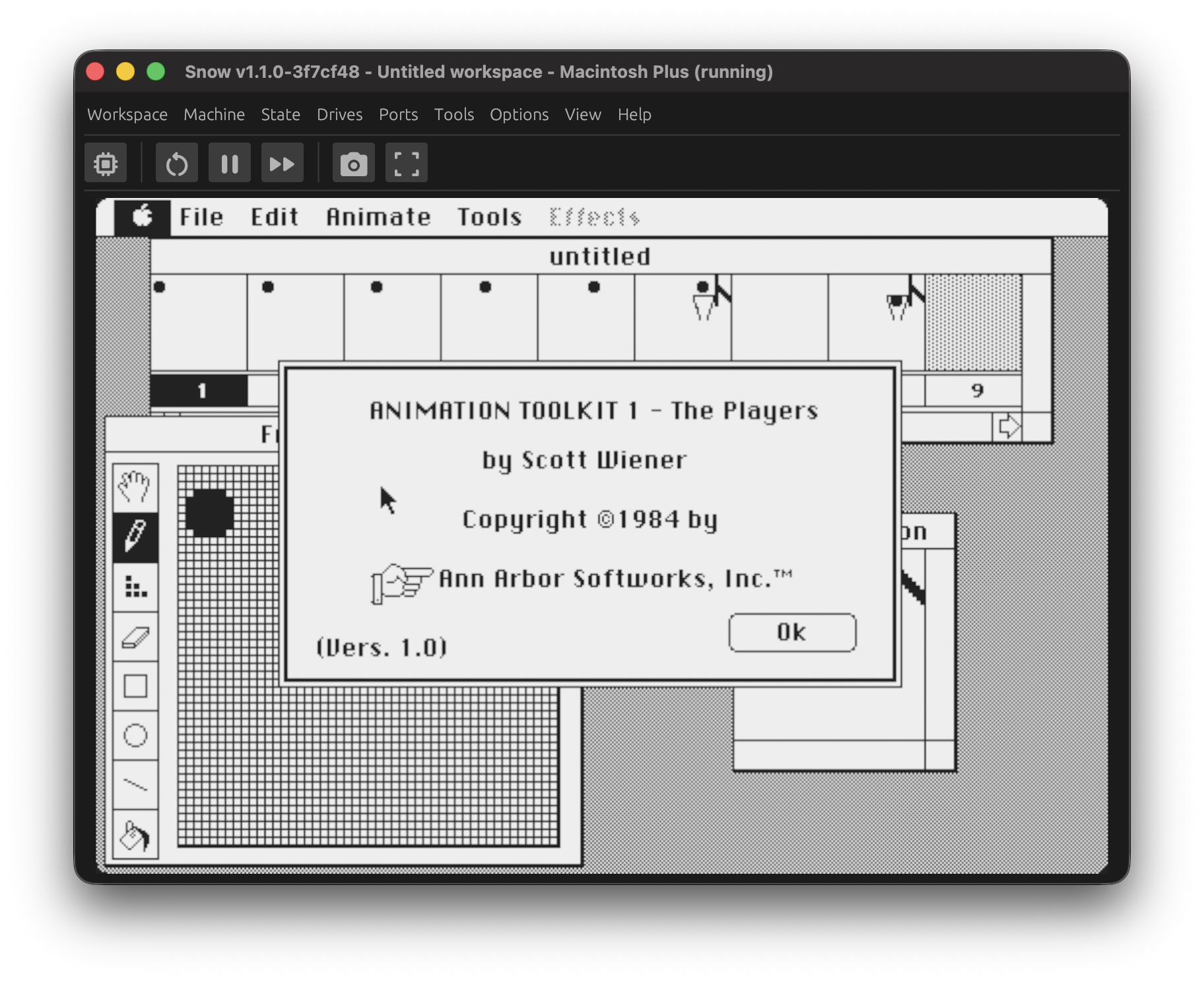
Task: Pause the running emulation
Action: (x=229, y=162)
